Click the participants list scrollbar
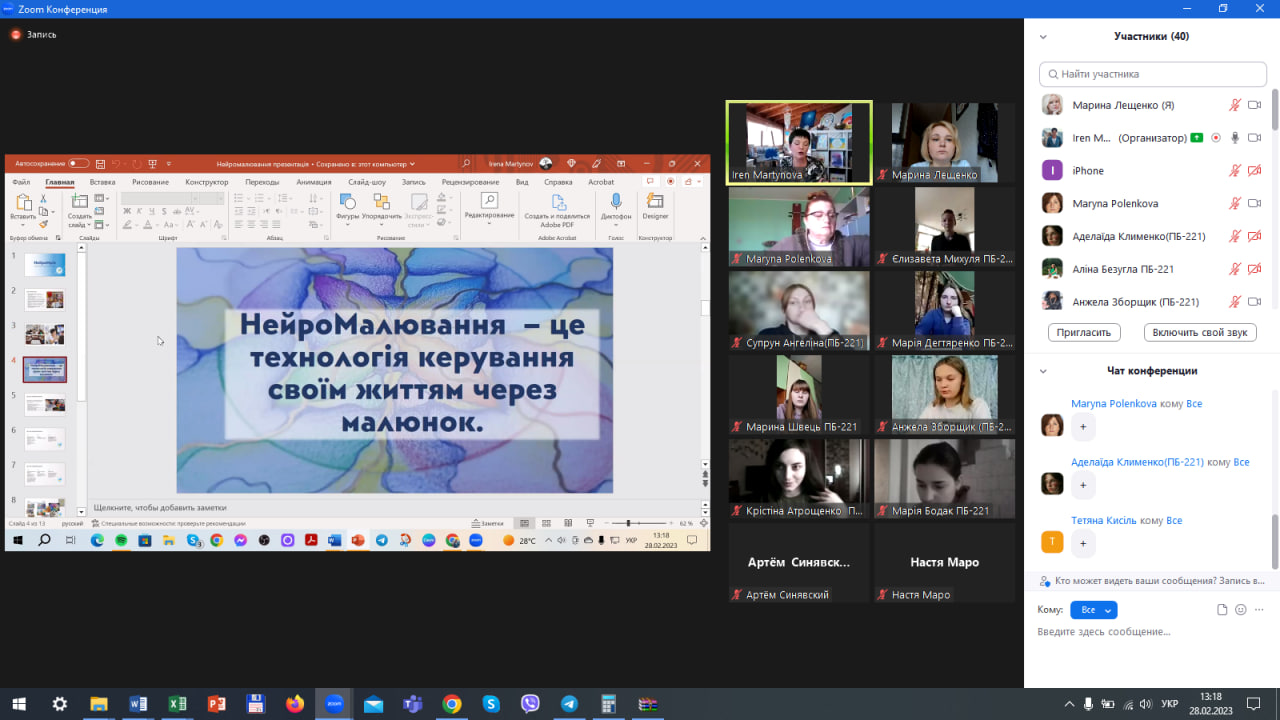This screenshot has height=720, width=1280. tap(1275, 110)
